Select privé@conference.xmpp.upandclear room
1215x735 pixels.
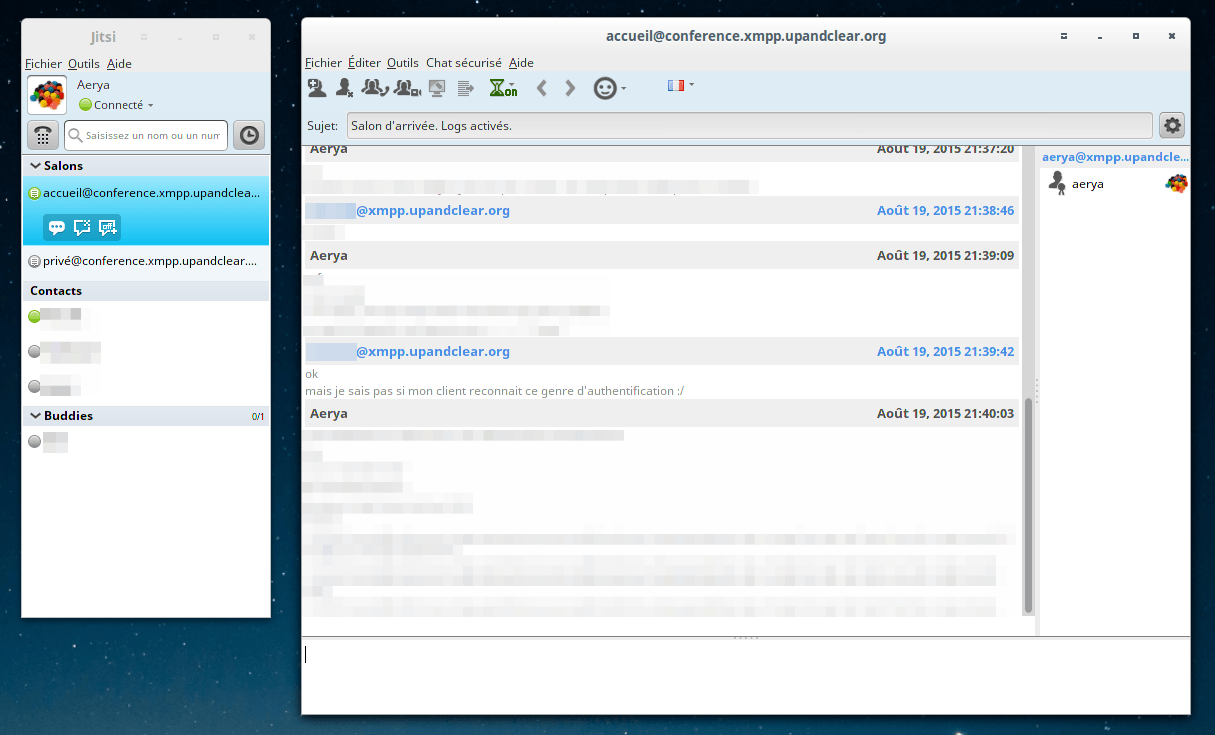[146, 261]
